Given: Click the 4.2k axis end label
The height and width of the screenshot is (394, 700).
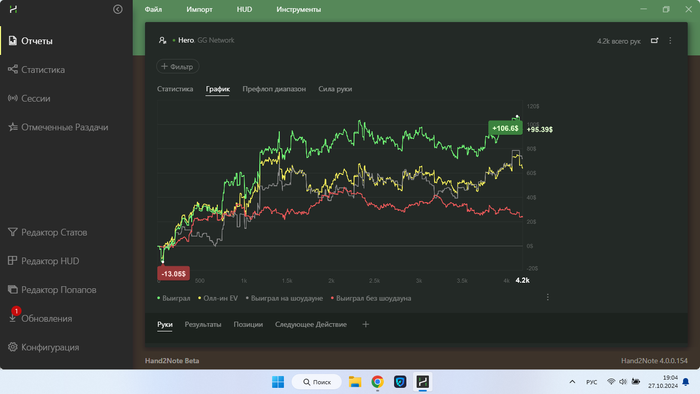Looking at the screenshot, I should [x=522, y=280].
